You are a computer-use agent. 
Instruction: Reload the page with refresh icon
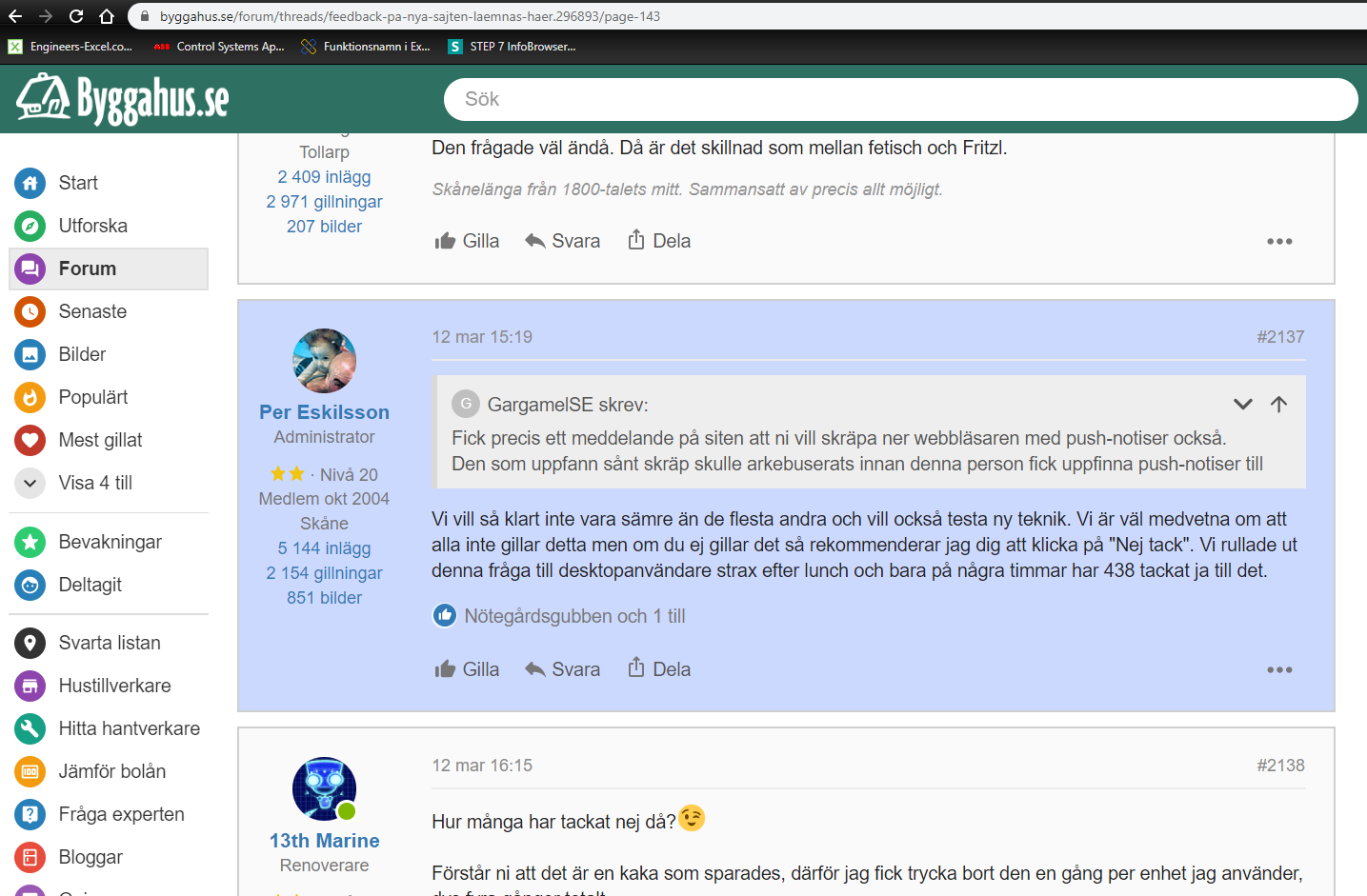76,16
